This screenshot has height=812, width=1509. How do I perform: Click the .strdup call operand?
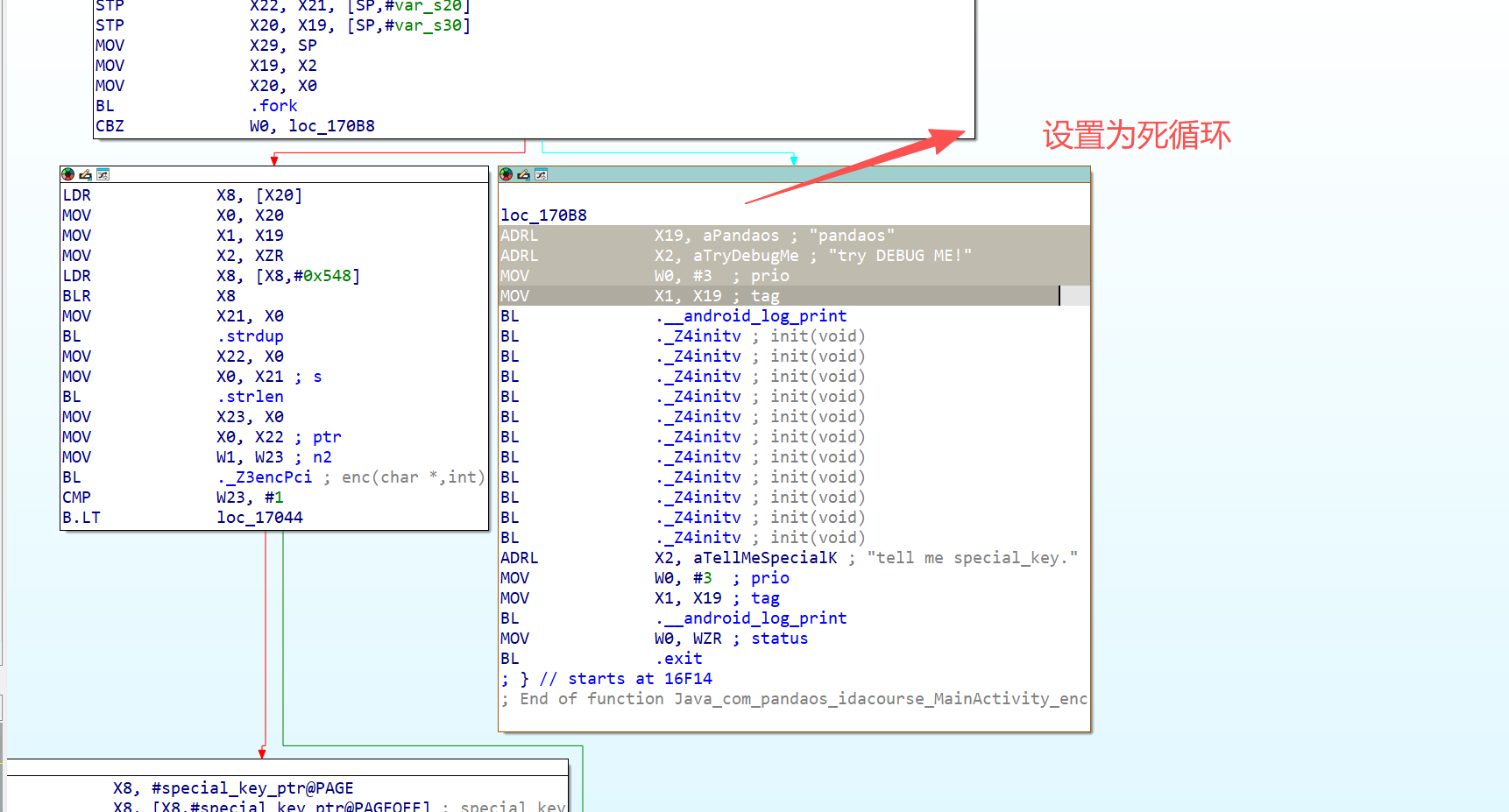(250, 336)
